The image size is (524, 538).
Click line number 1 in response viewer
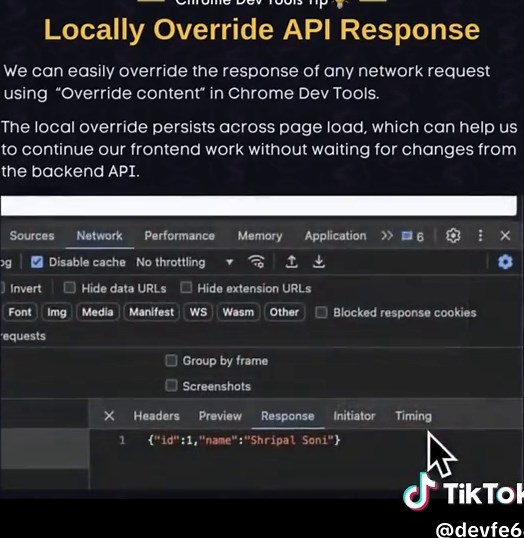point(122,440)
